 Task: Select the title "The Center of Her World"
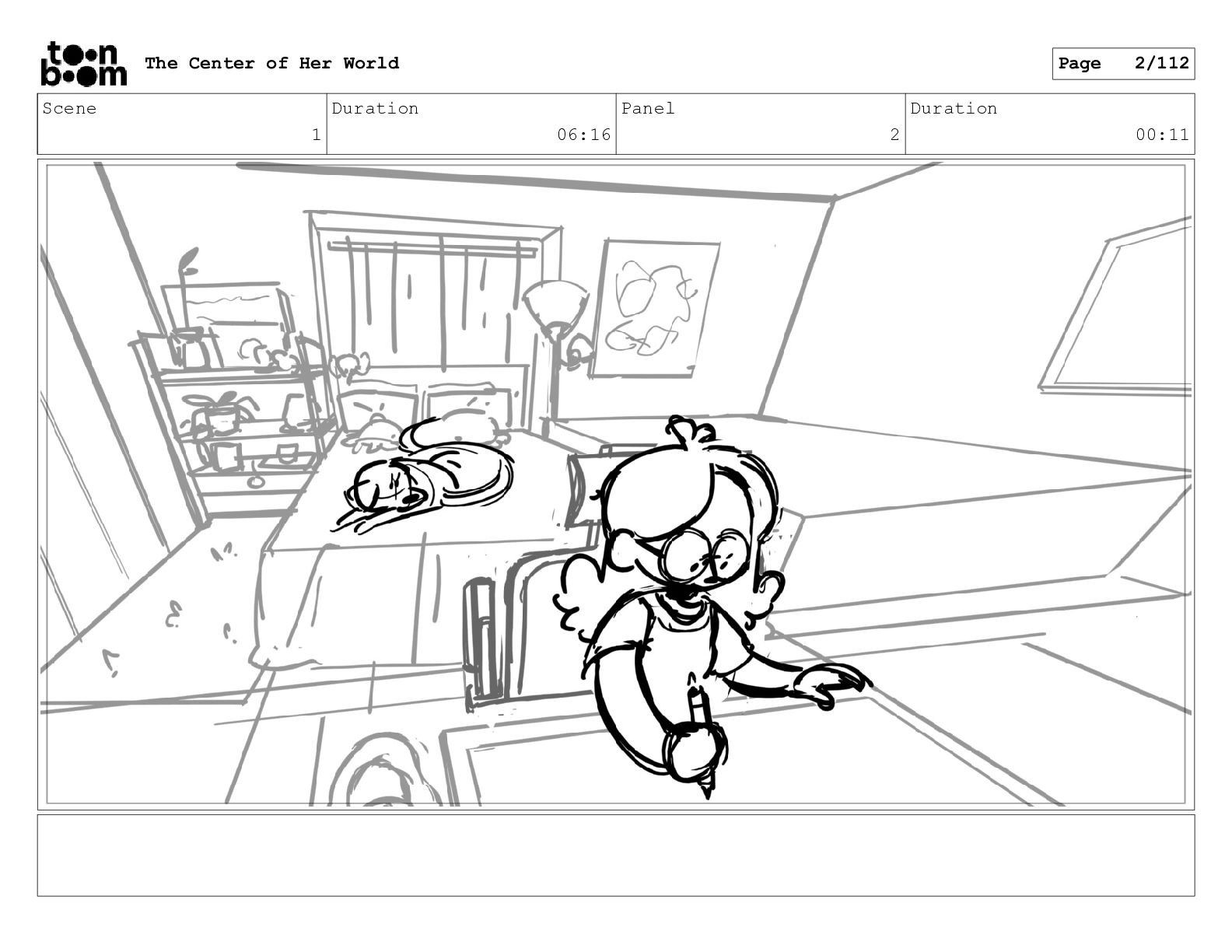tap(271, 63)
